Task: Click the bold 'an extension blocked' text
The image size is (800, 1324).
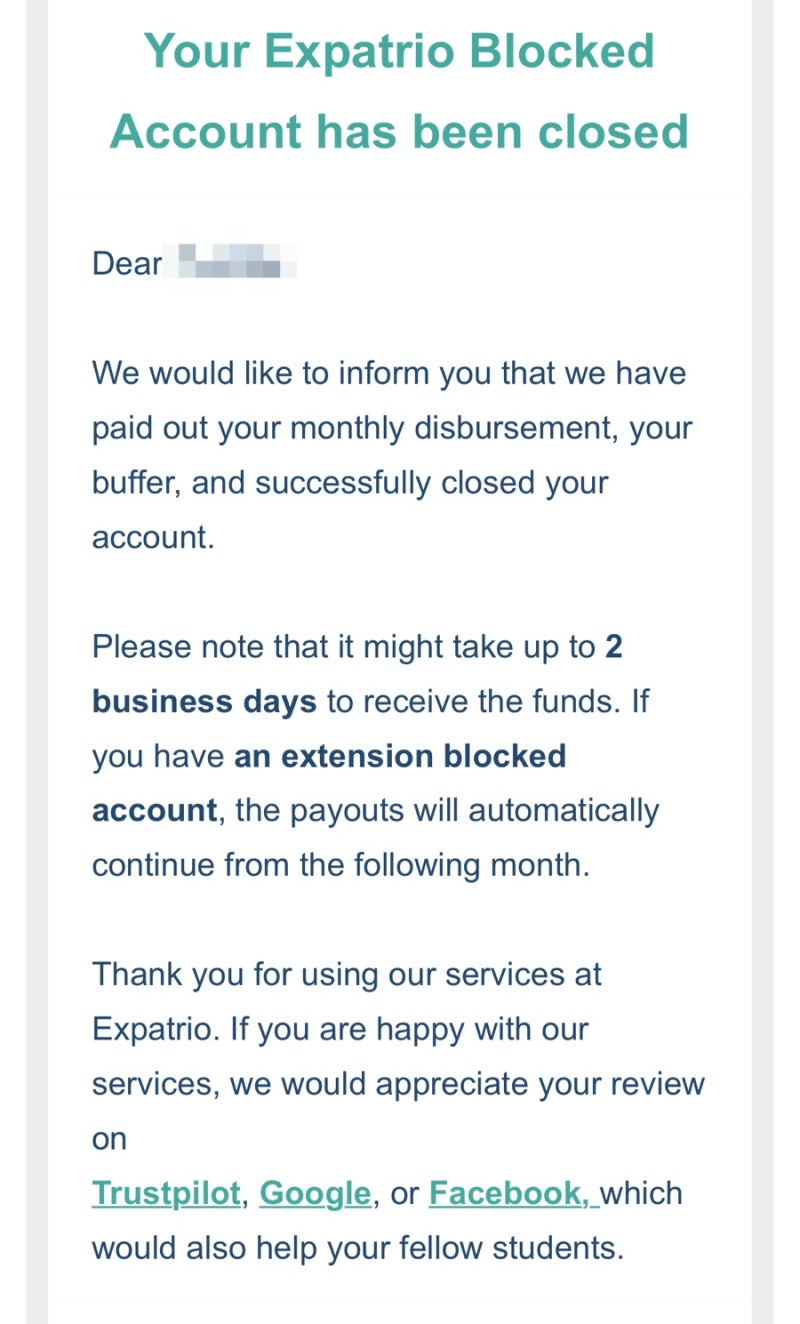Action: click(x=400, y=756)
